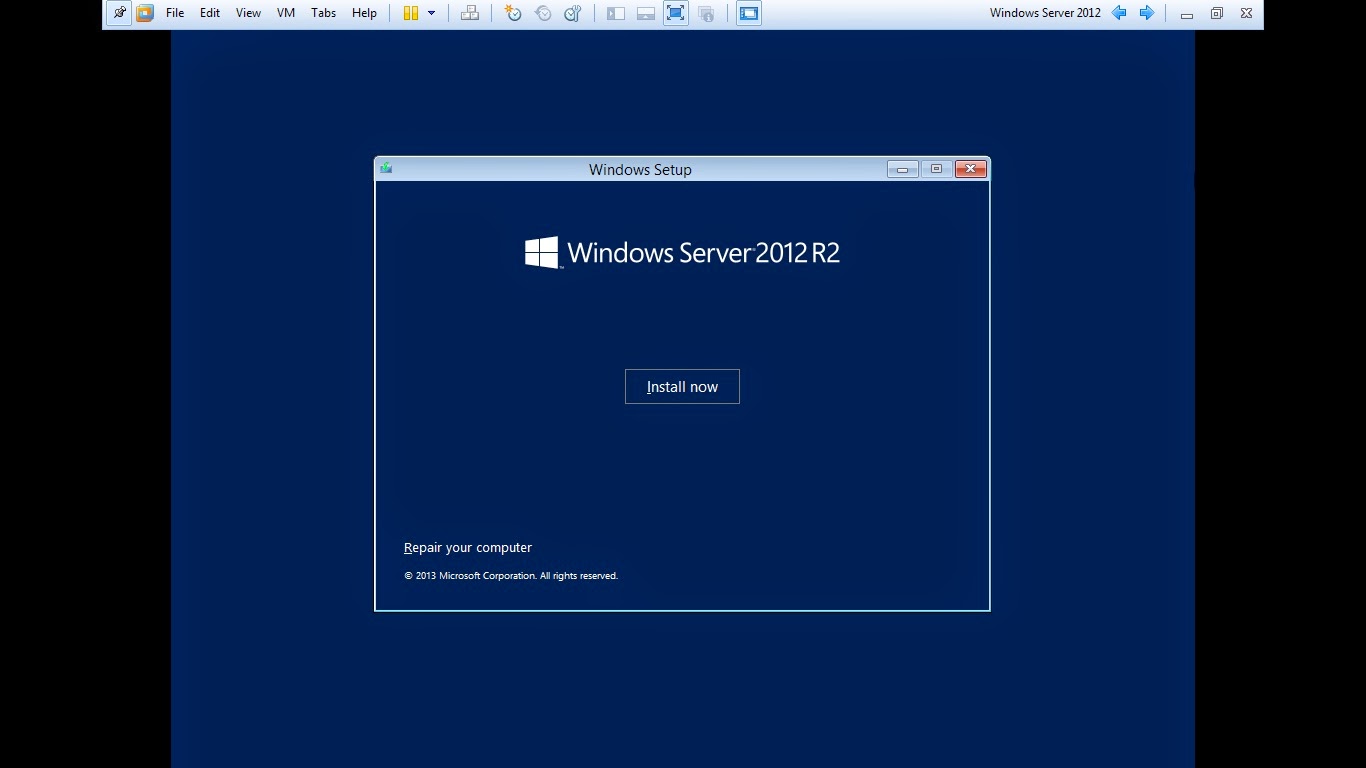Viewport: 1366px width, 768px height.
Task: Open the Help menu
Action: point(364,13)
